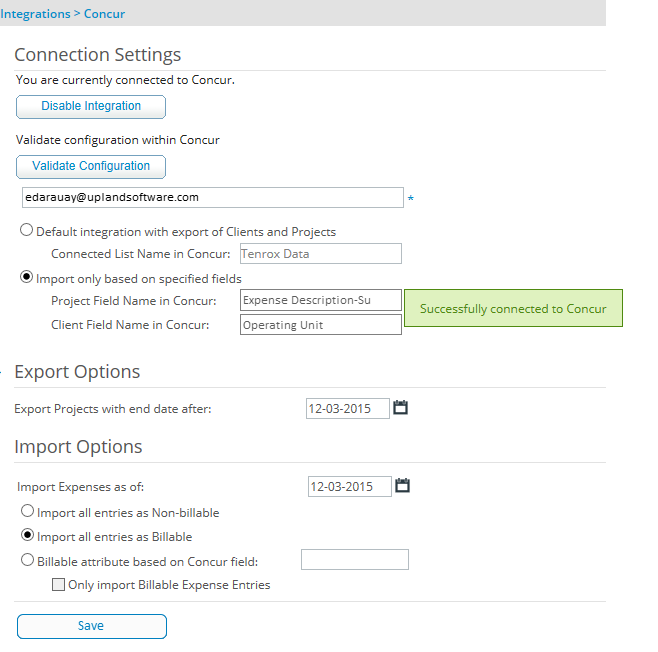
Task: Save the Concur integration settings
Action: click(92, 626)
